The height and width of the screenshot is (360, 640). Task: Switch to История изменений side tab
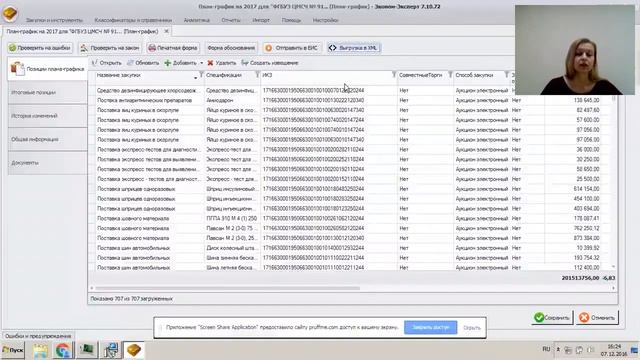(47, 116)
